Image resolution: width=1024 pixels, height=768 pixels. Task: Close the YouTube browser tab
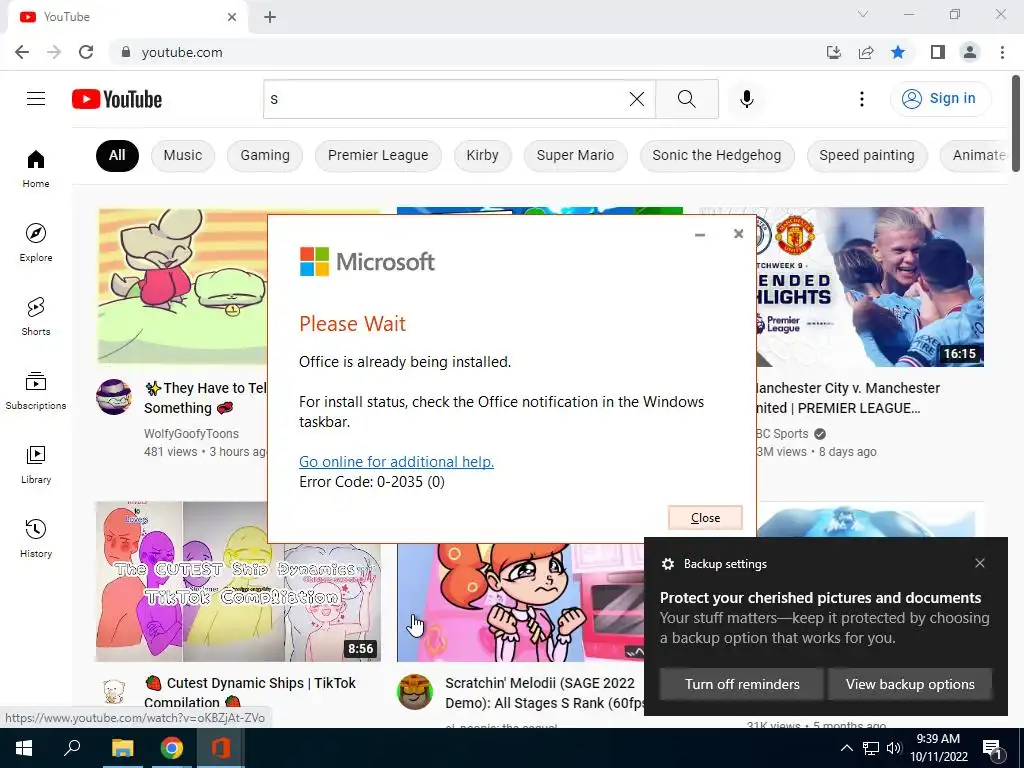232,17
